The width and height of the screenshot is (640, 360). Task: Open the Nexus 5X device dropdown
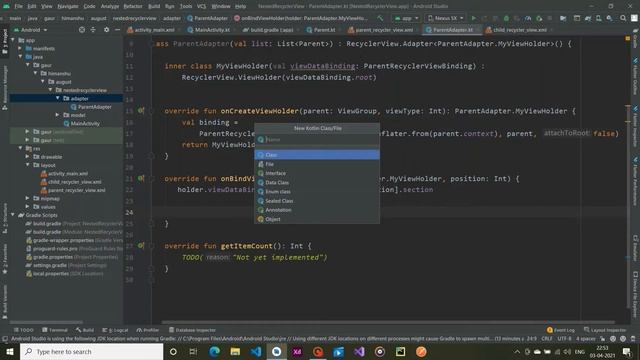click(x=445, y=18)
